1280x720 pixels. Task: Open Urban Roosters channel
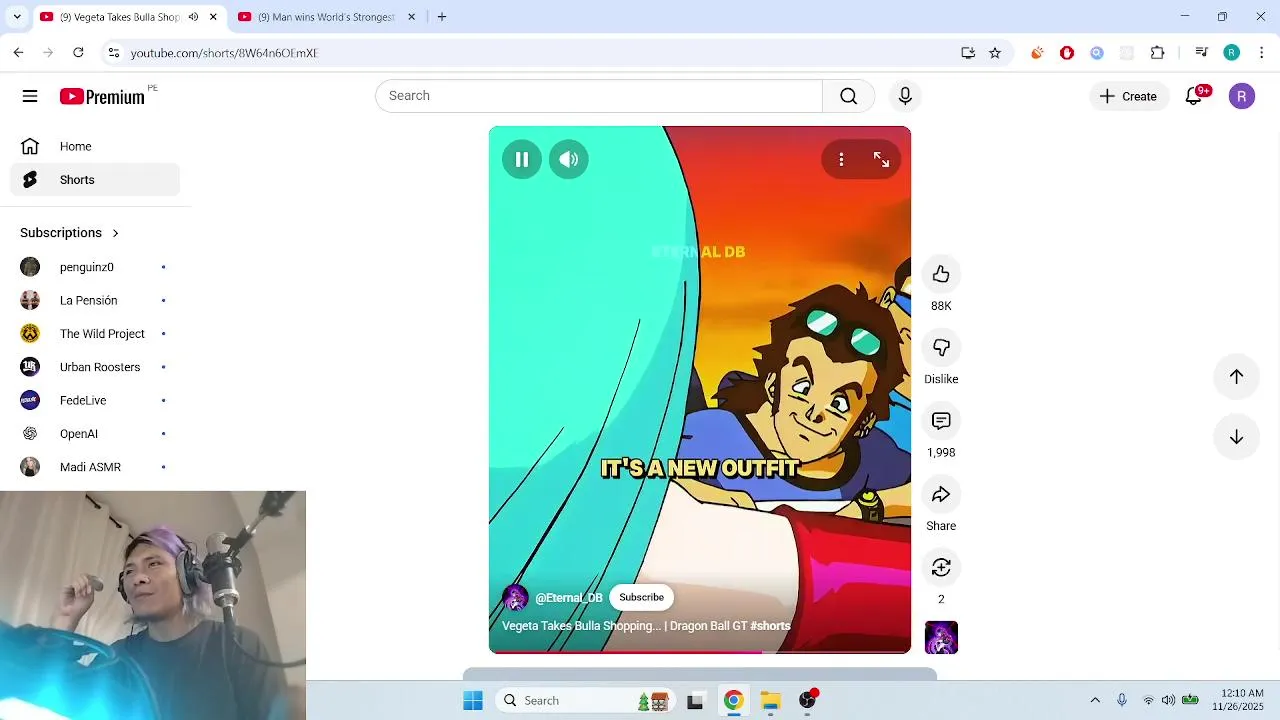(95, 367)
